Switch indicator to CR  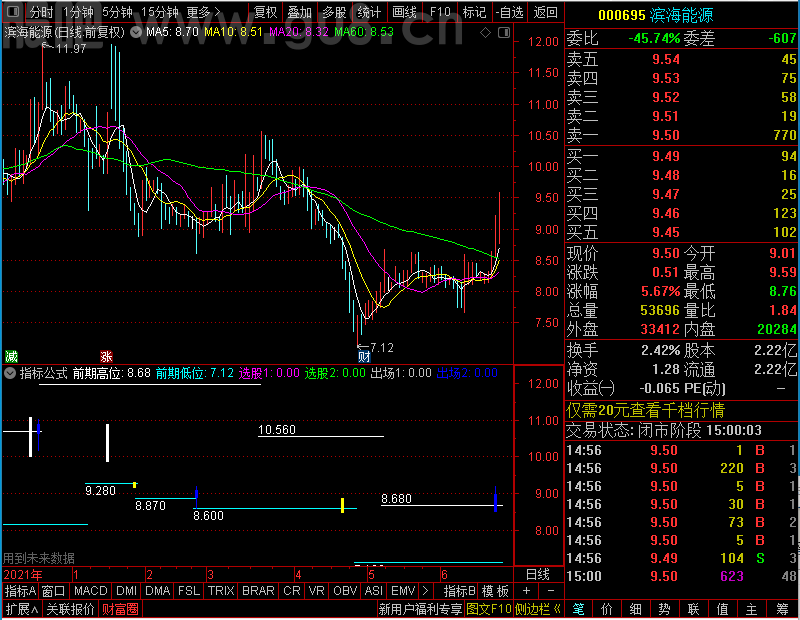pos(292,591)
